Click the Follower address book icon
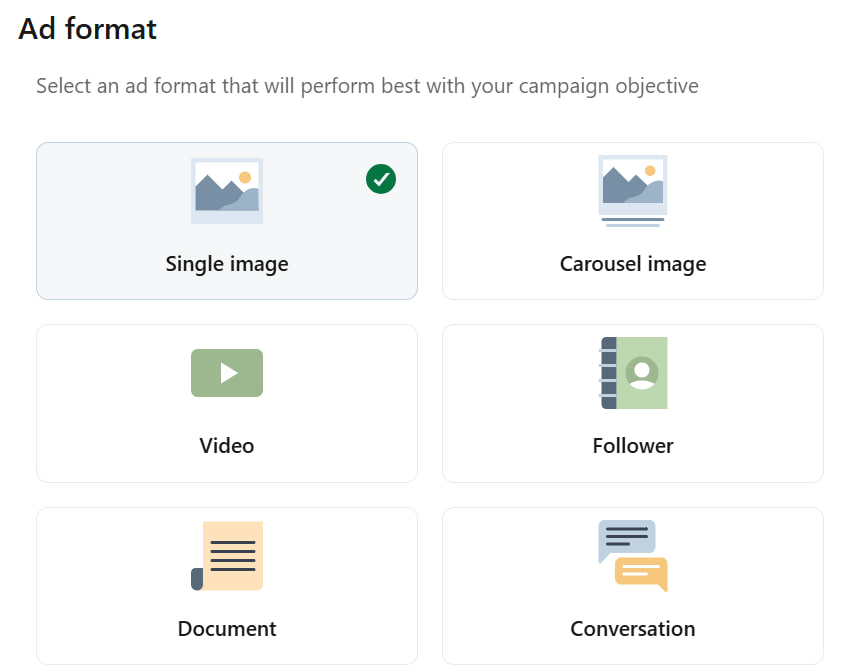The width and height of the screenshot is (863, 672). (x=634, y=373)
